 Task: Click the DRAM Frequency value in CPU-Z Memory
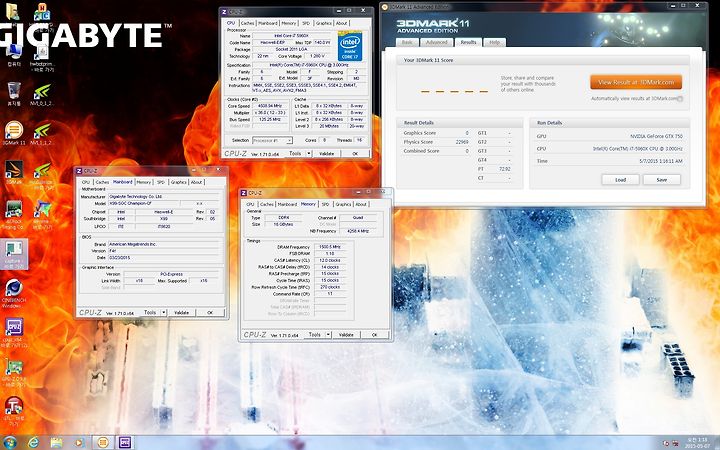pyautogui.click(x=328, y=247)
